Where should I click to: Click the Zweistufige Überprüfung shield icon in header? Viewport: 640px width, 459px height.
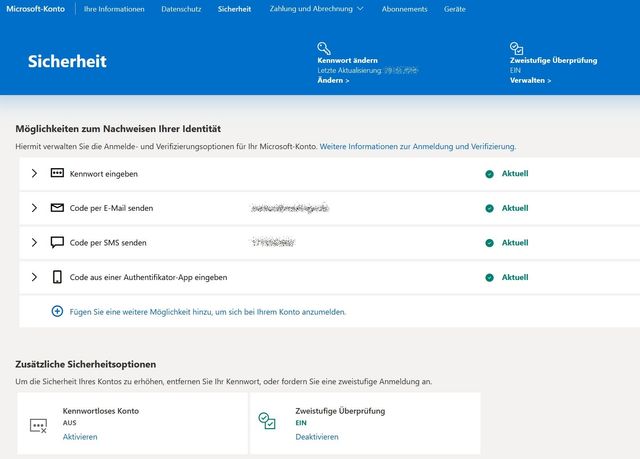pos(516,47)
